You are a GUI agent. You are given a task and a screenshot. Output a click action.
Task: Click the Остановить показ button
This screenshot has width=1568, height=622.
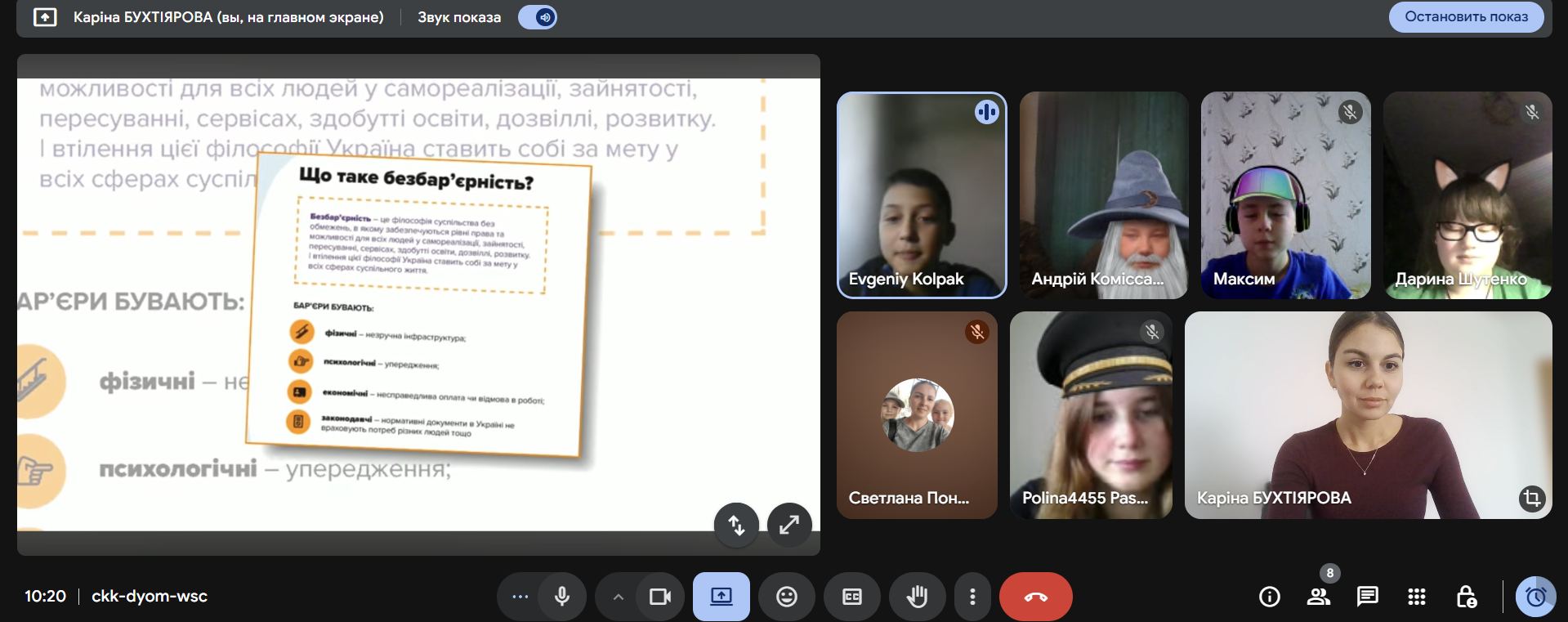point(1466,17)
